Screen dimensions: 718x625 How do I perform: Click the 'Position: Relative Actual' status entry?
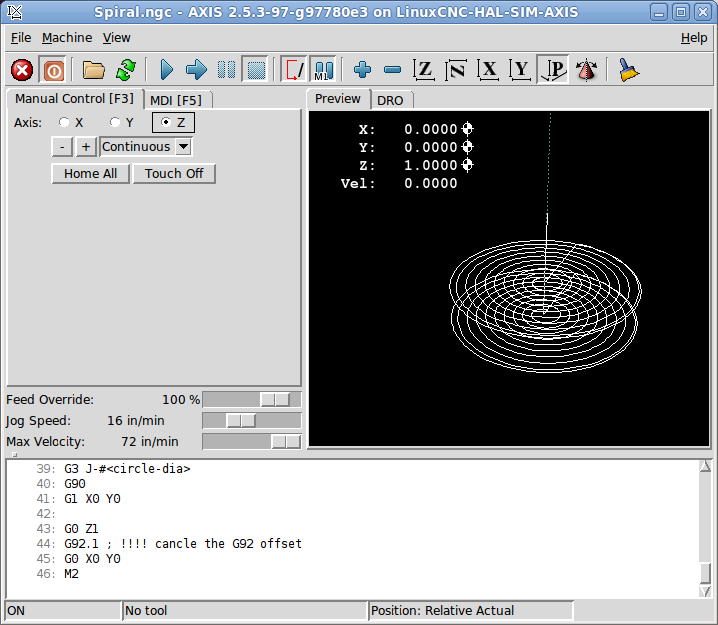[471, 611]
